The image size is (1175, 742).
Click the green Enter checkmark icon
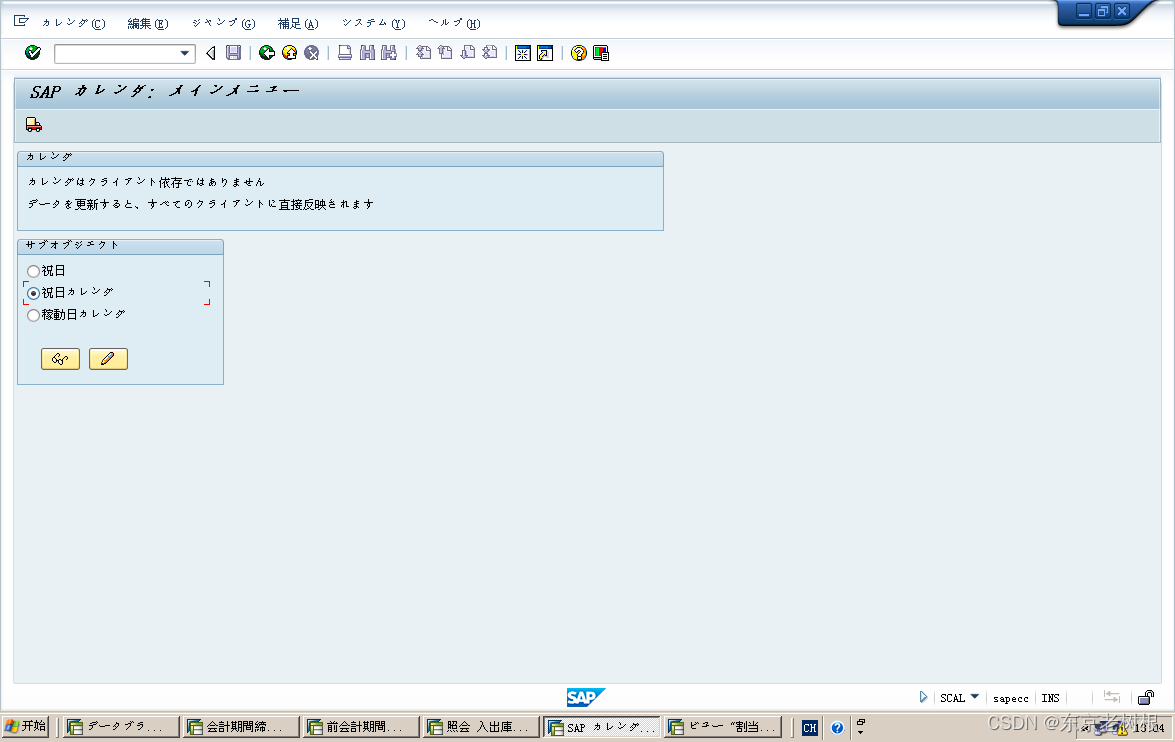coord(32,52)
